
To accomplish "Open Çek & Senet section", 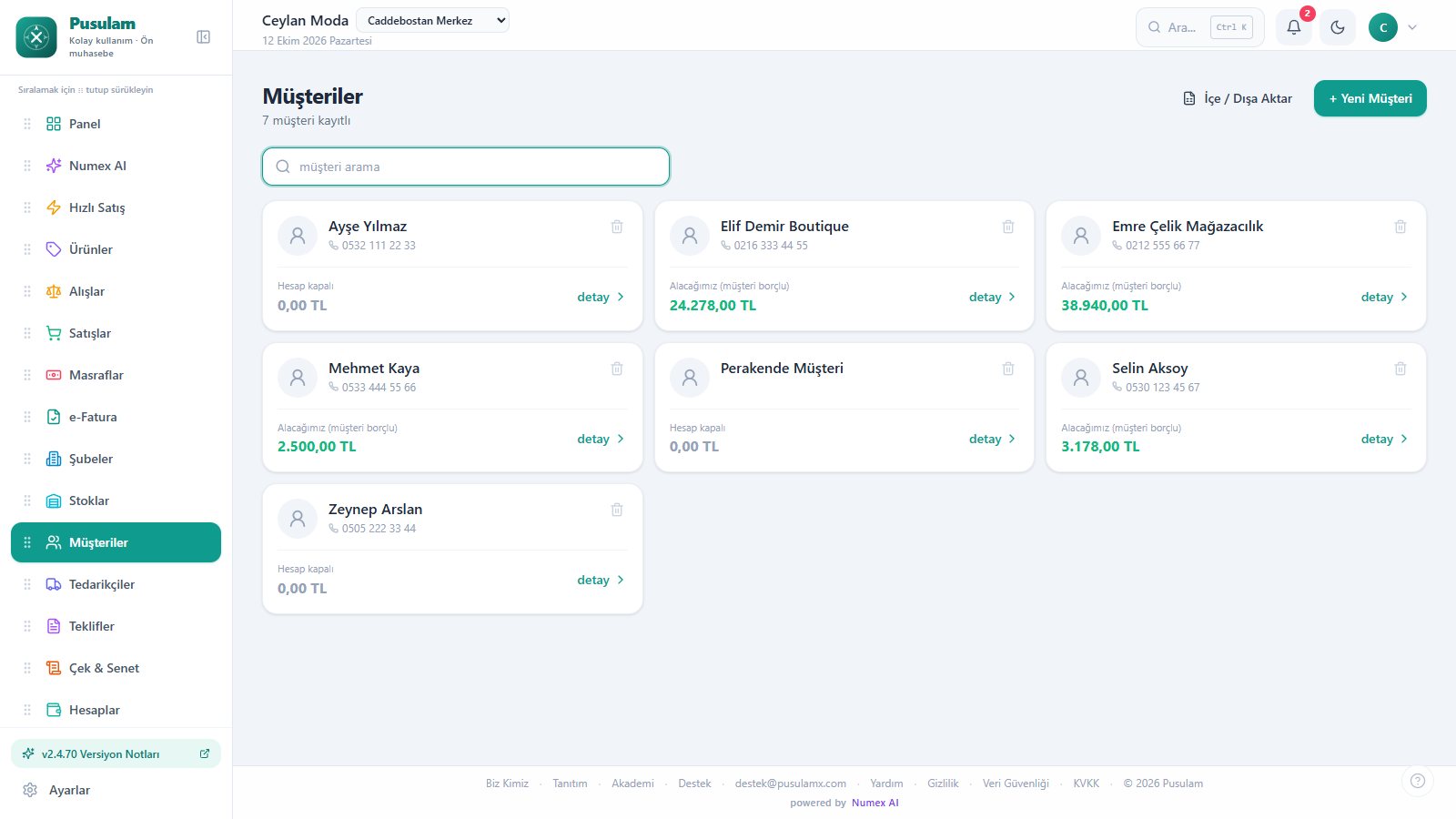I will pos(116,668).
